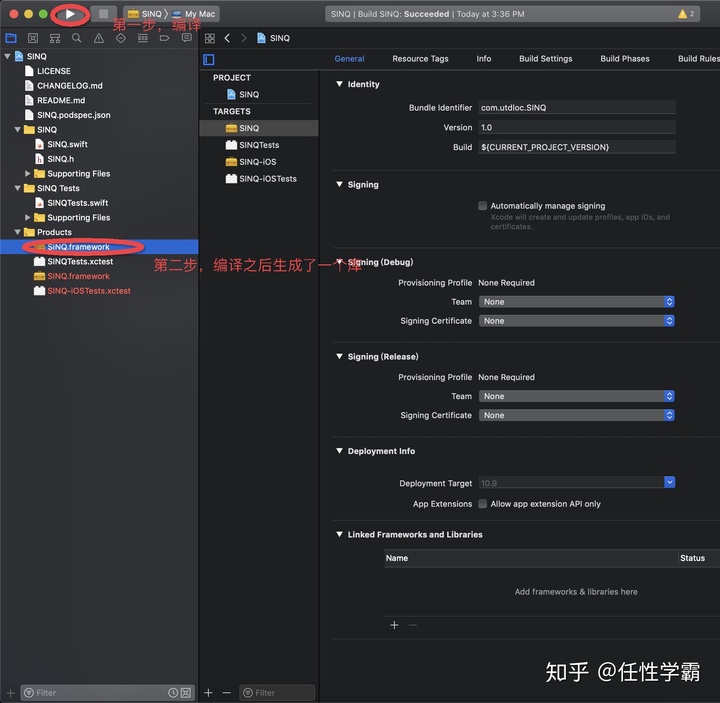720x703 pixels.
Task: Select the SINQTests target
Action: (259, 145)
